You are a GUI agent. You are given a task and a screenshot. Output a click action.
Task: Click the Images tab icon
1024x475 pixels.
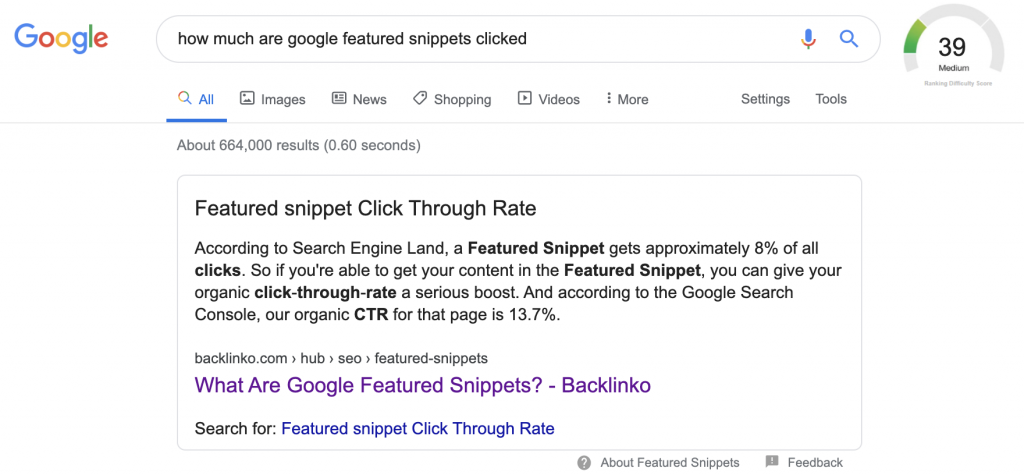(247, 98)
